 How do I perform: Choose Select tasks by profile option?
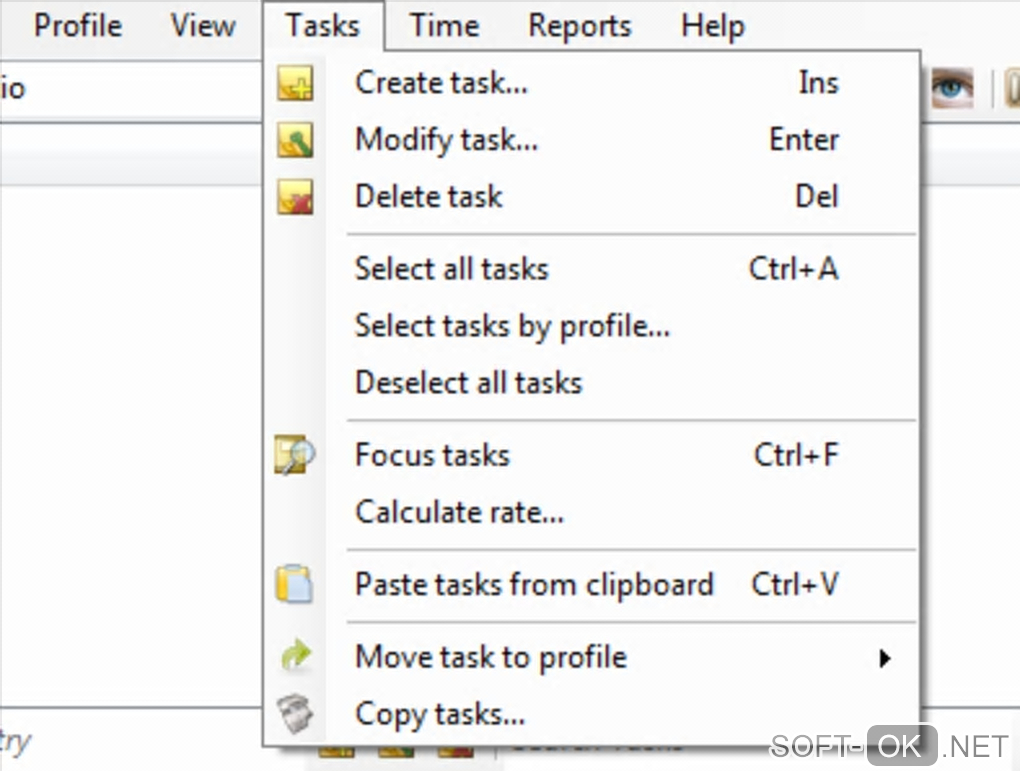coord(512,326)
